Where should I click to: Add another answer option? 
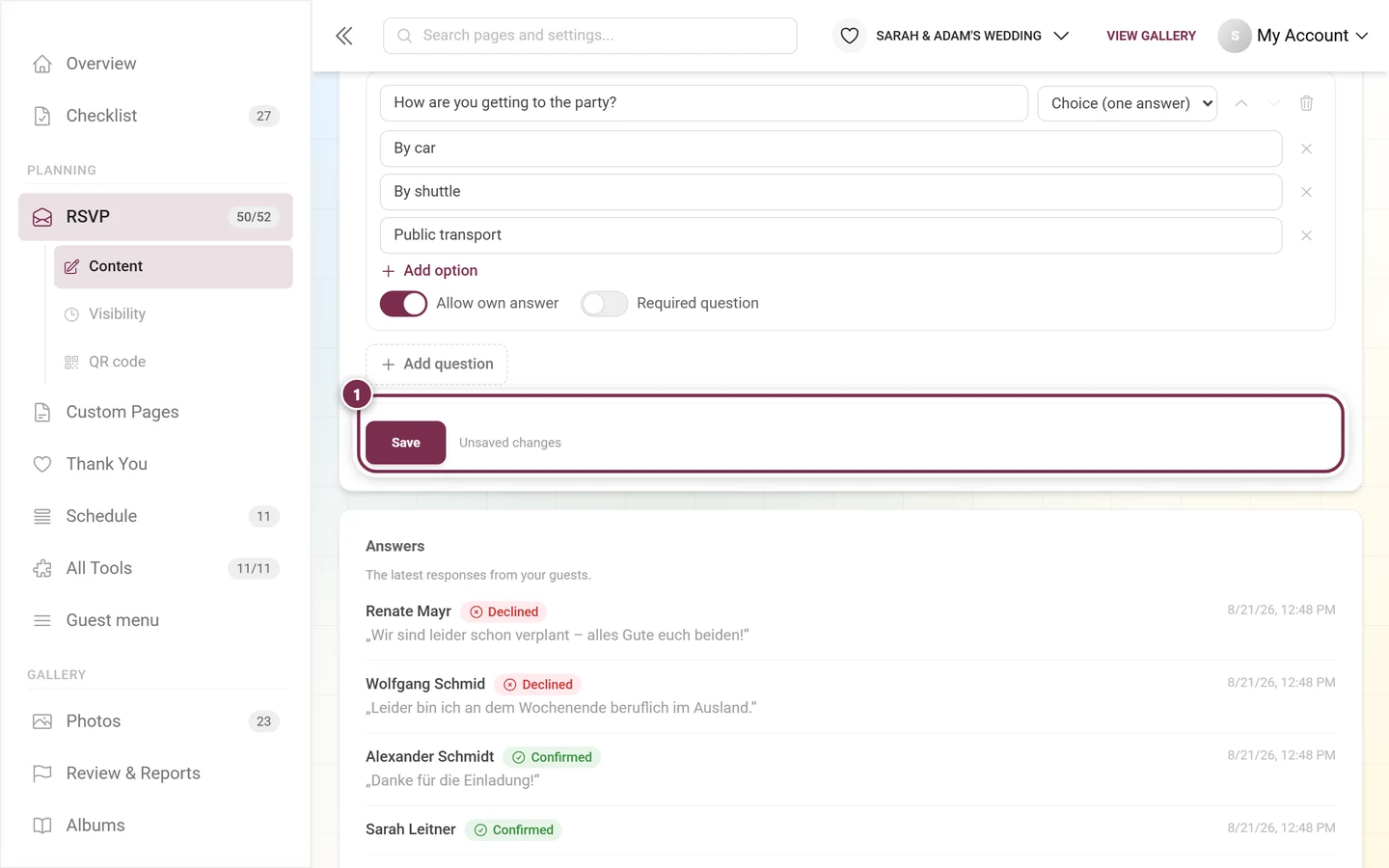429,271
